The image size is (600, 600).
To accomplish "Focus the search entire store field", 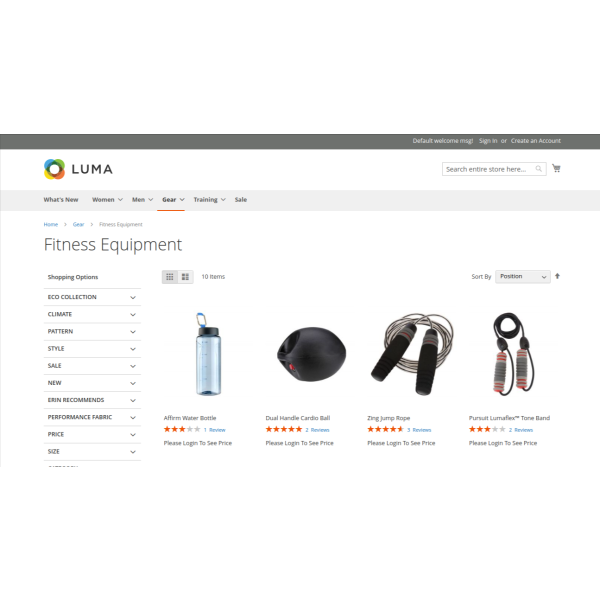I will (x=489, y=169).
